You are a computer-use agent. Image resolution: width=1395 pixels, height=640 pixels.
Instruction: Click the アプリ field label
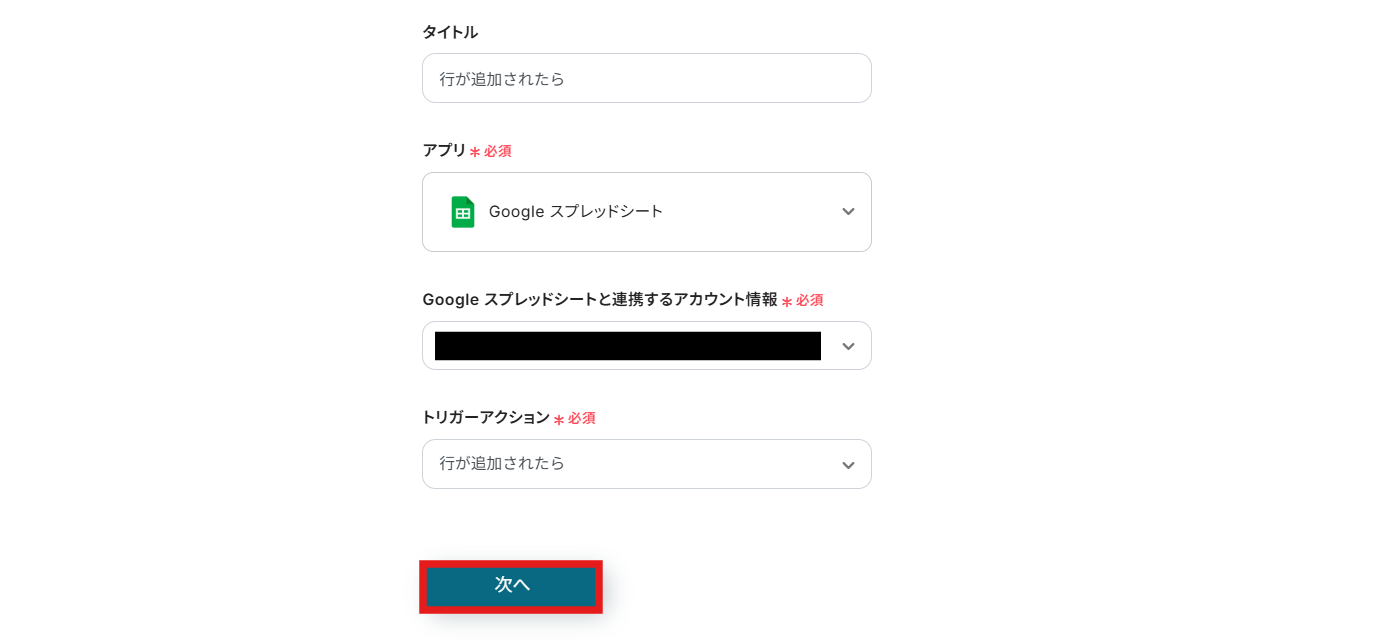444,150
